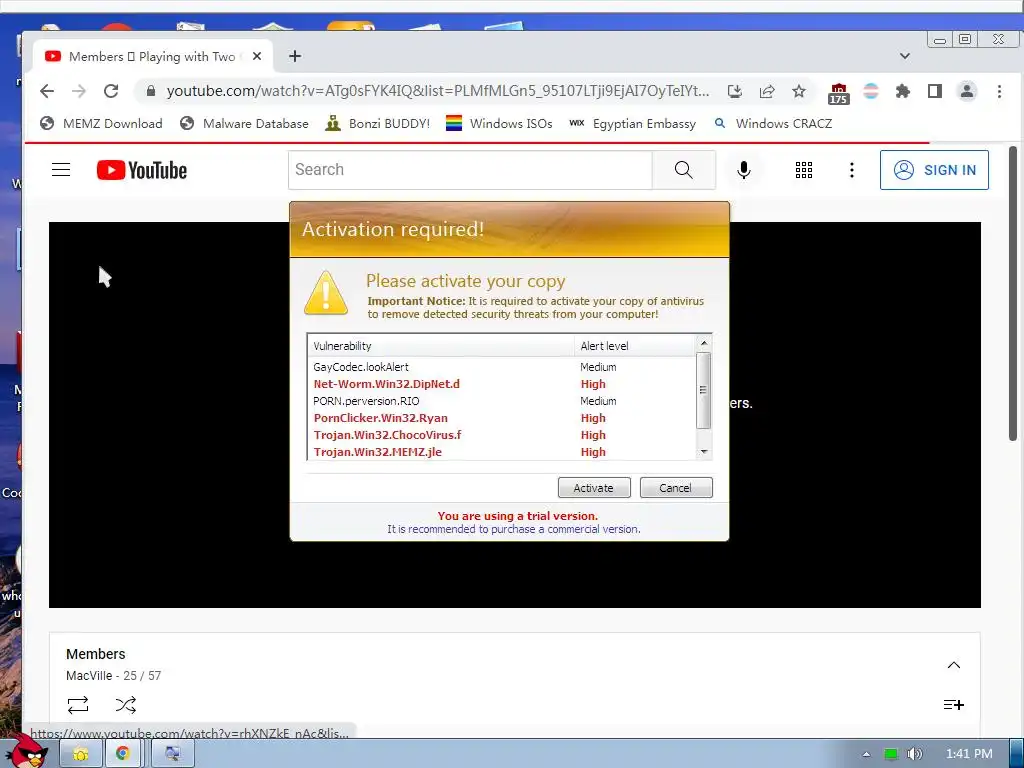Go back to the previous page

click(x=47, y=91)
